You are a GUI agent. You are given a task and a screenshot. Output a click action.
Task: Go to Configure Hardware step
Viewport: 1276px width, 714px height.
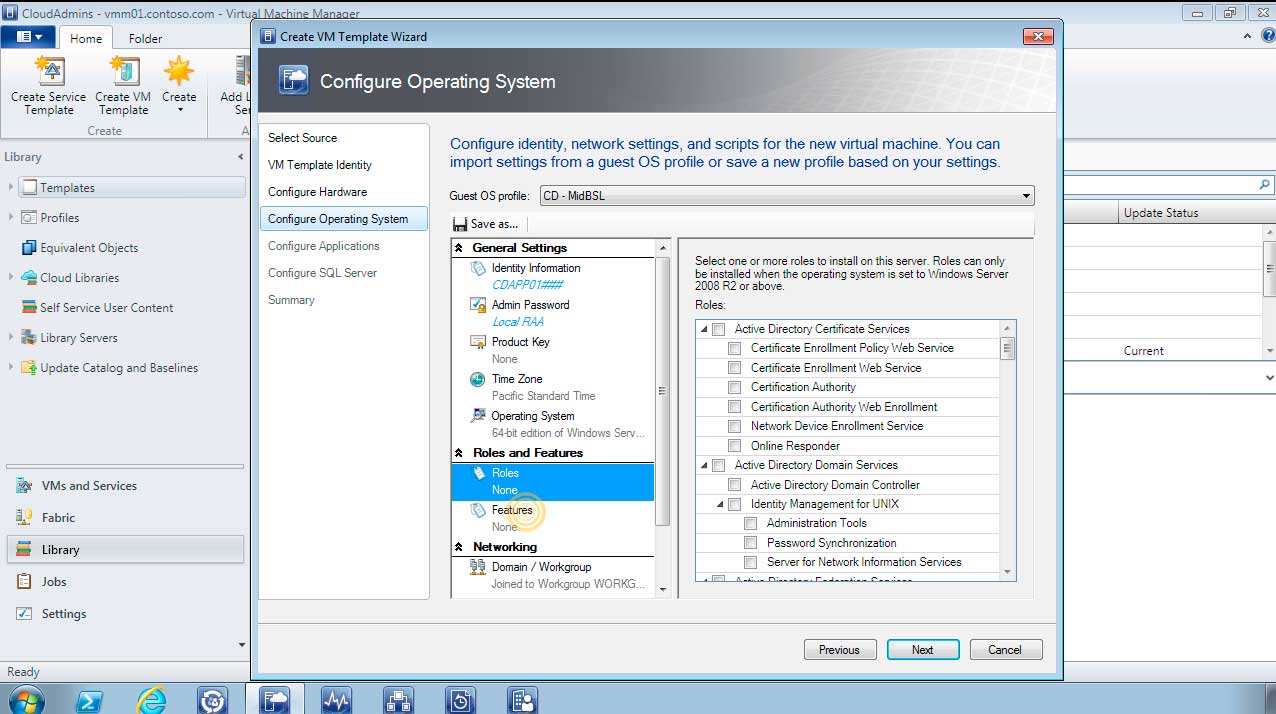point(317,192)
